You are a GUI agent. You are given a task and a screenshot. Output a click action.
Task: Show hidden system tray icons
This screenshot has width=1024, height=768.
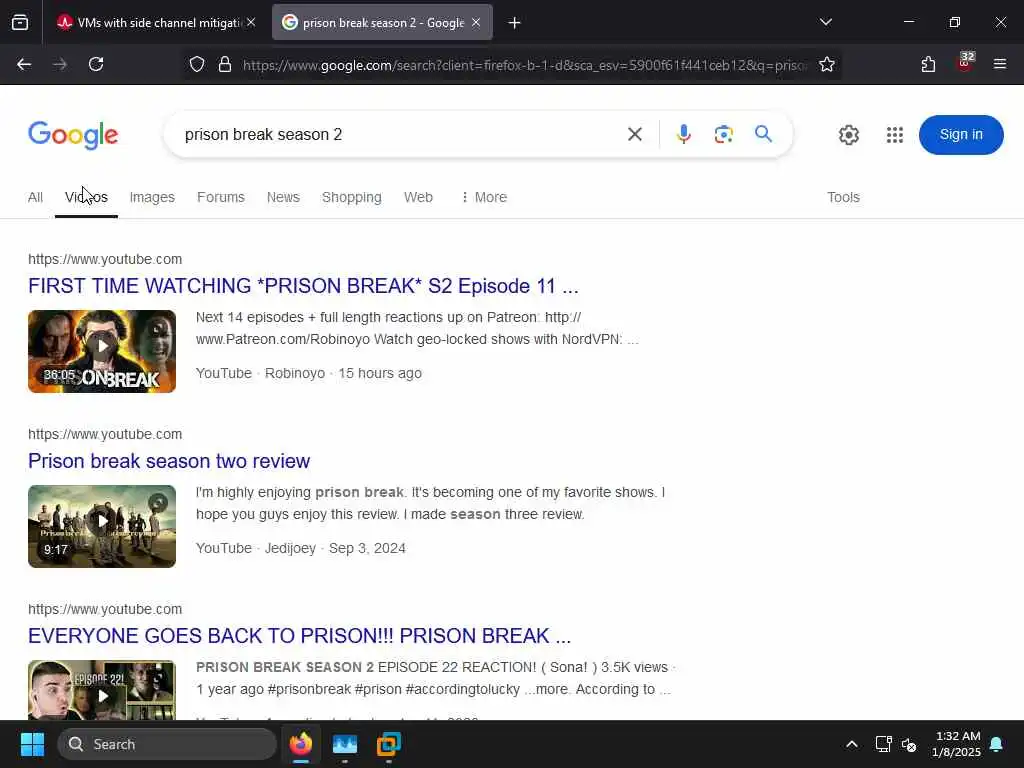point(852,744)
